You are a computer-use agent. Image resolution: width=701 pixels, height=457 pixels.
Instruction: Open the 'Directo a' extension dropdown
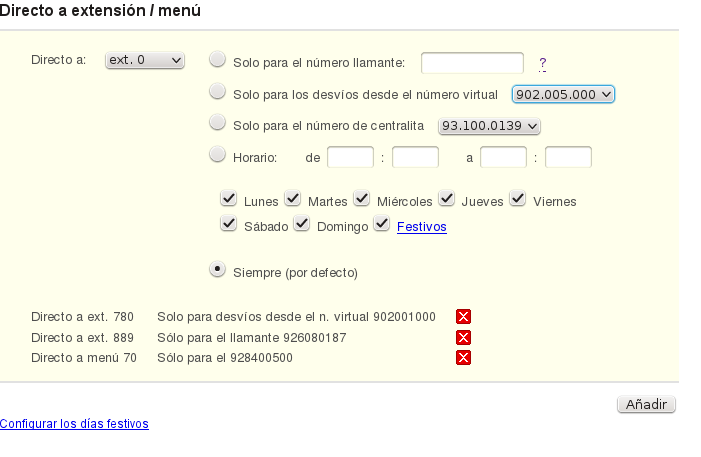click(x=145, y=61)
